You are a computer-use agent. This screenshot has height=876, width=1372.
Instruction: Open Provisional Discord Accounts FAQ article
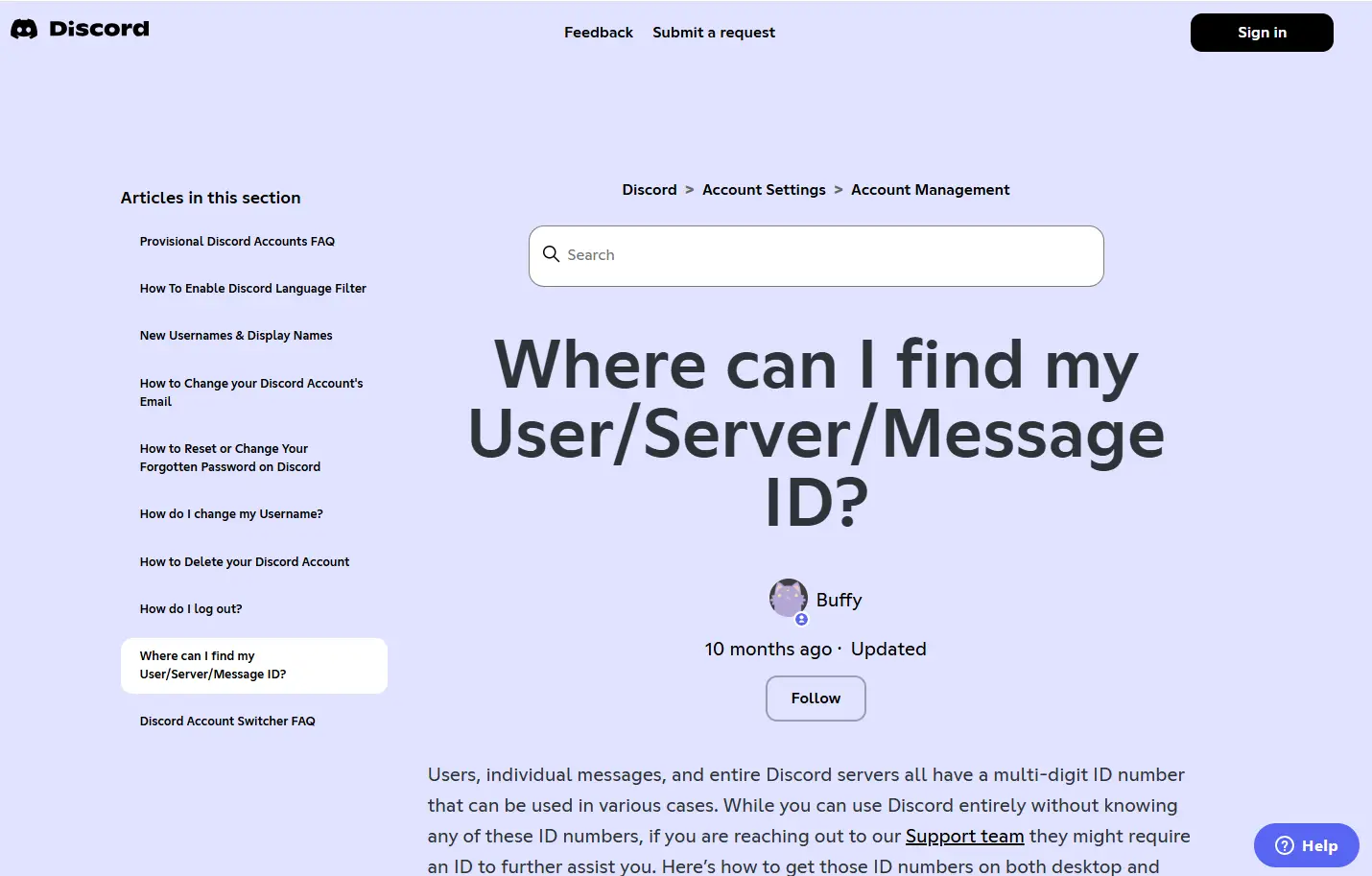point(237,242)
